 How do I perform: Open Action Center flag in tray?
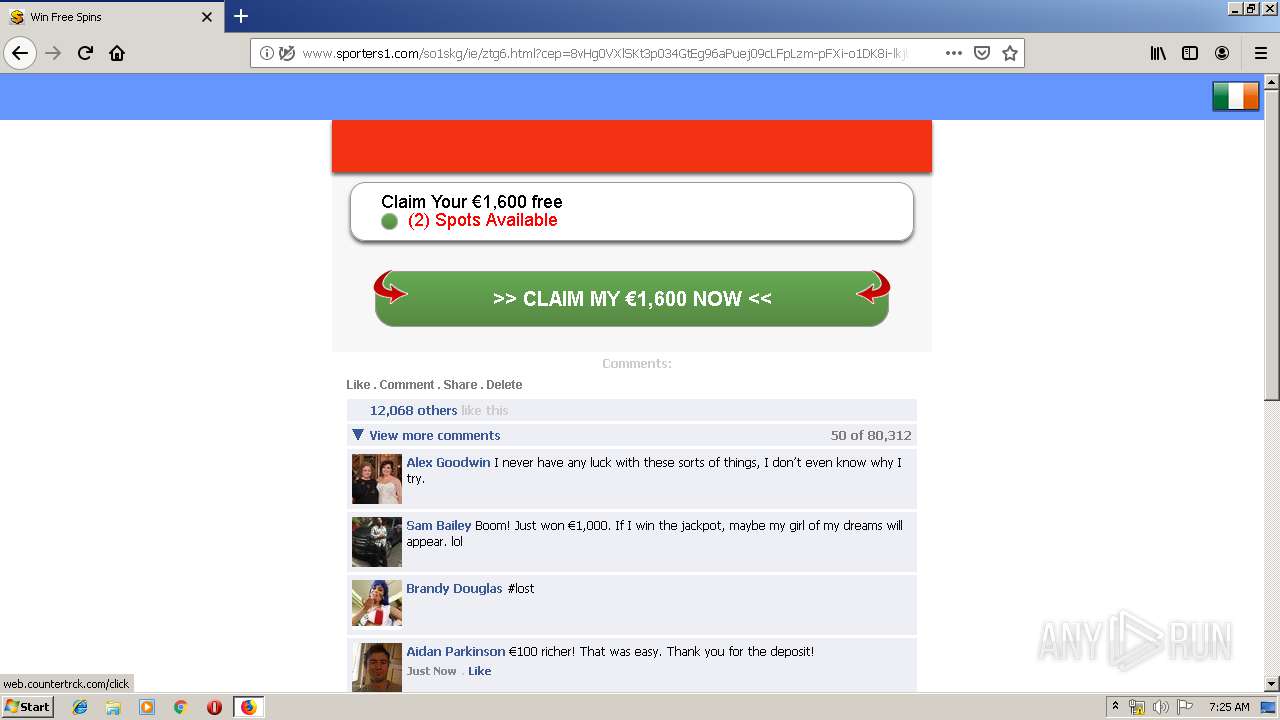pos(1183,707)
